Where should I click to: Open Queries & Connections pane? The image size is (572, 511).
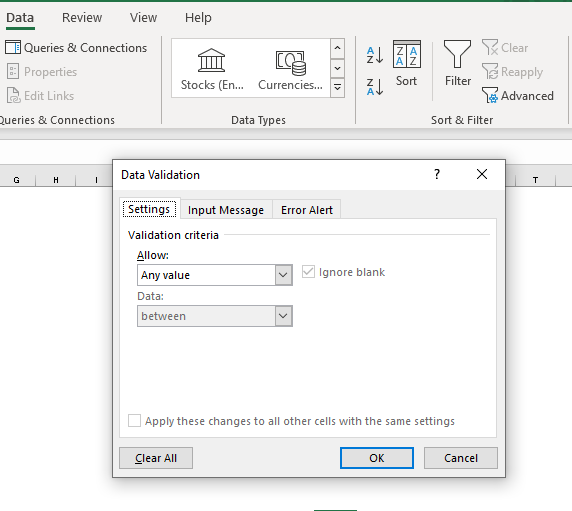[76, 48]
